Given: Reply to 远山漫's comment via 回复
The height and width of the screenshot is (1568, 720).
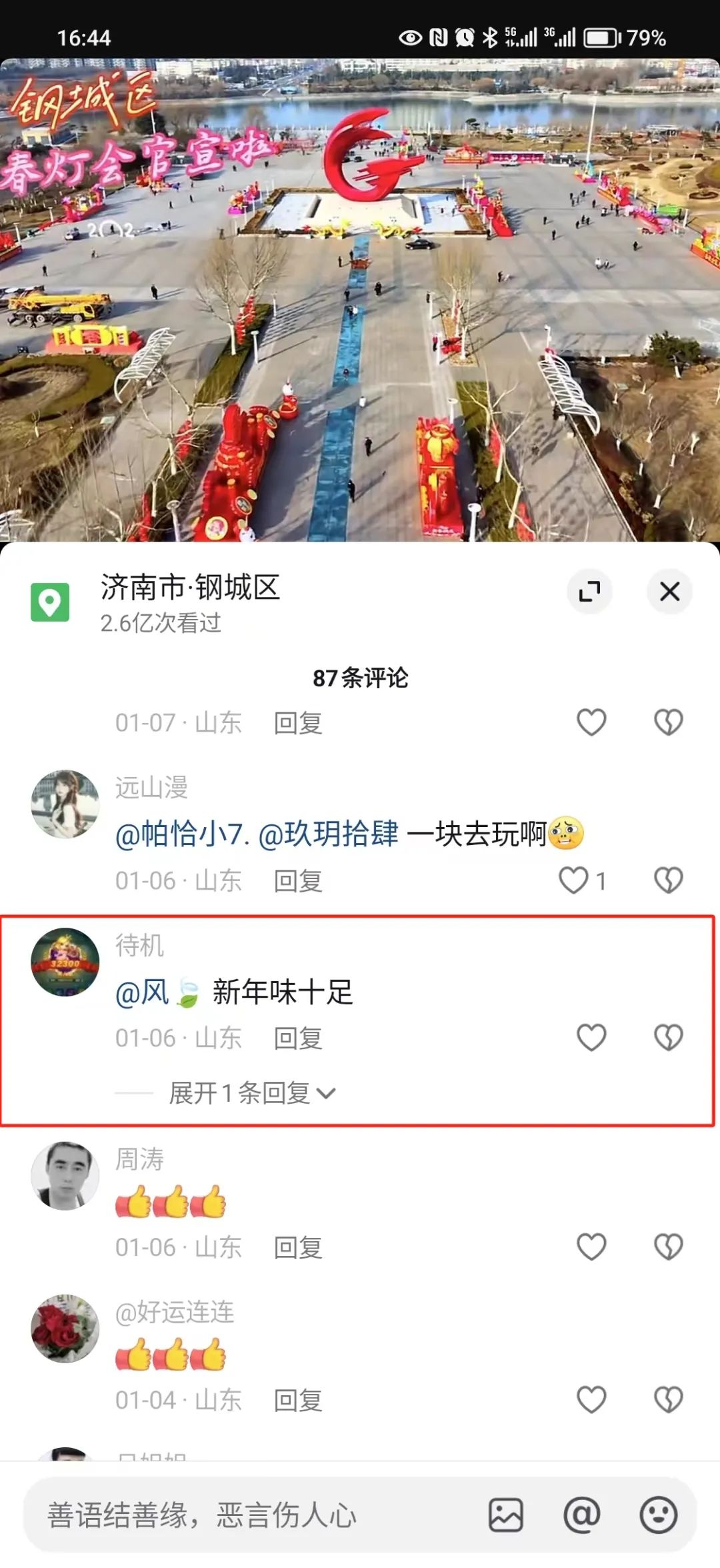Looking at the screenshot, I should click(x=298, y=880).
